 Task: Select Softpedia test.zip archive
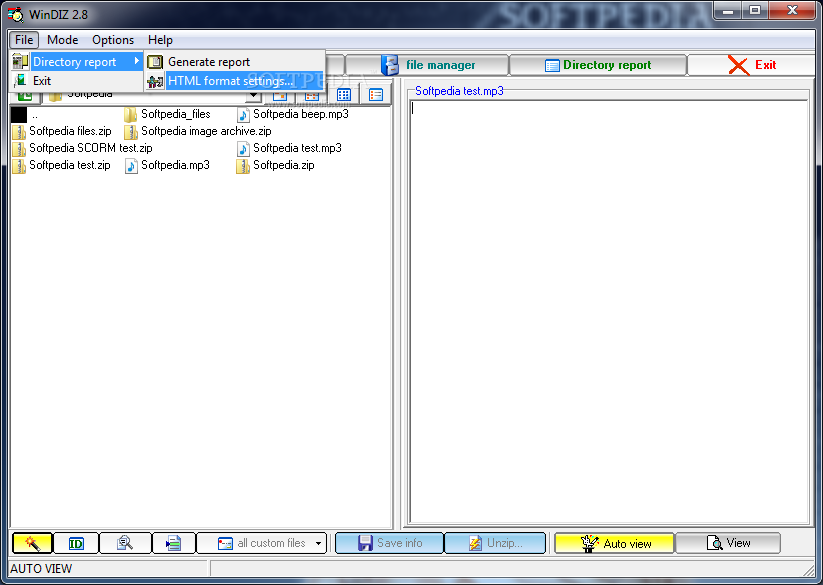[61, 165]
